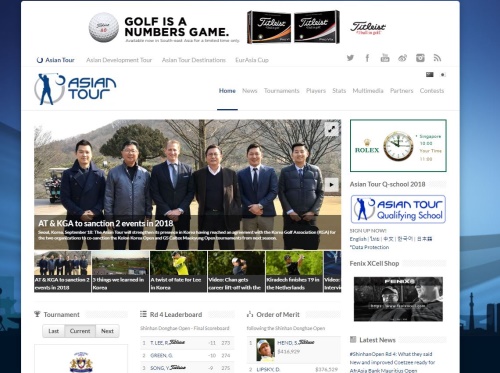The height and width of the screenshot is (373, 500).
Task: Open HEND, S. Order of Merit entry
Action: (294, 350)
